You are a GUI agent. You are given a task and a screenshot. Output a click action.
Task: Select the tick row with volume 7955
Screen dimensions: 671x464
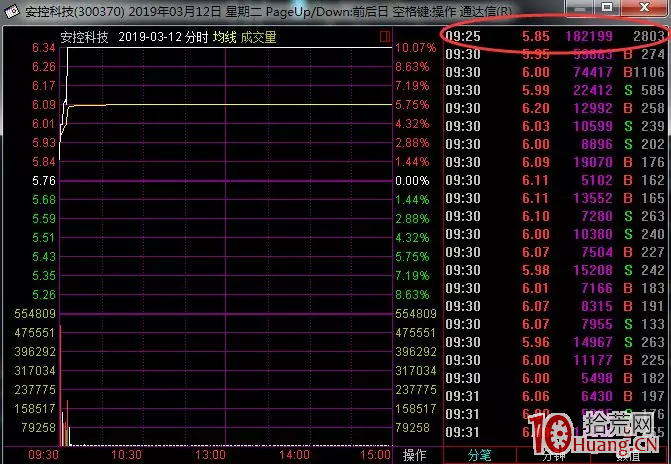click(555, 324)
